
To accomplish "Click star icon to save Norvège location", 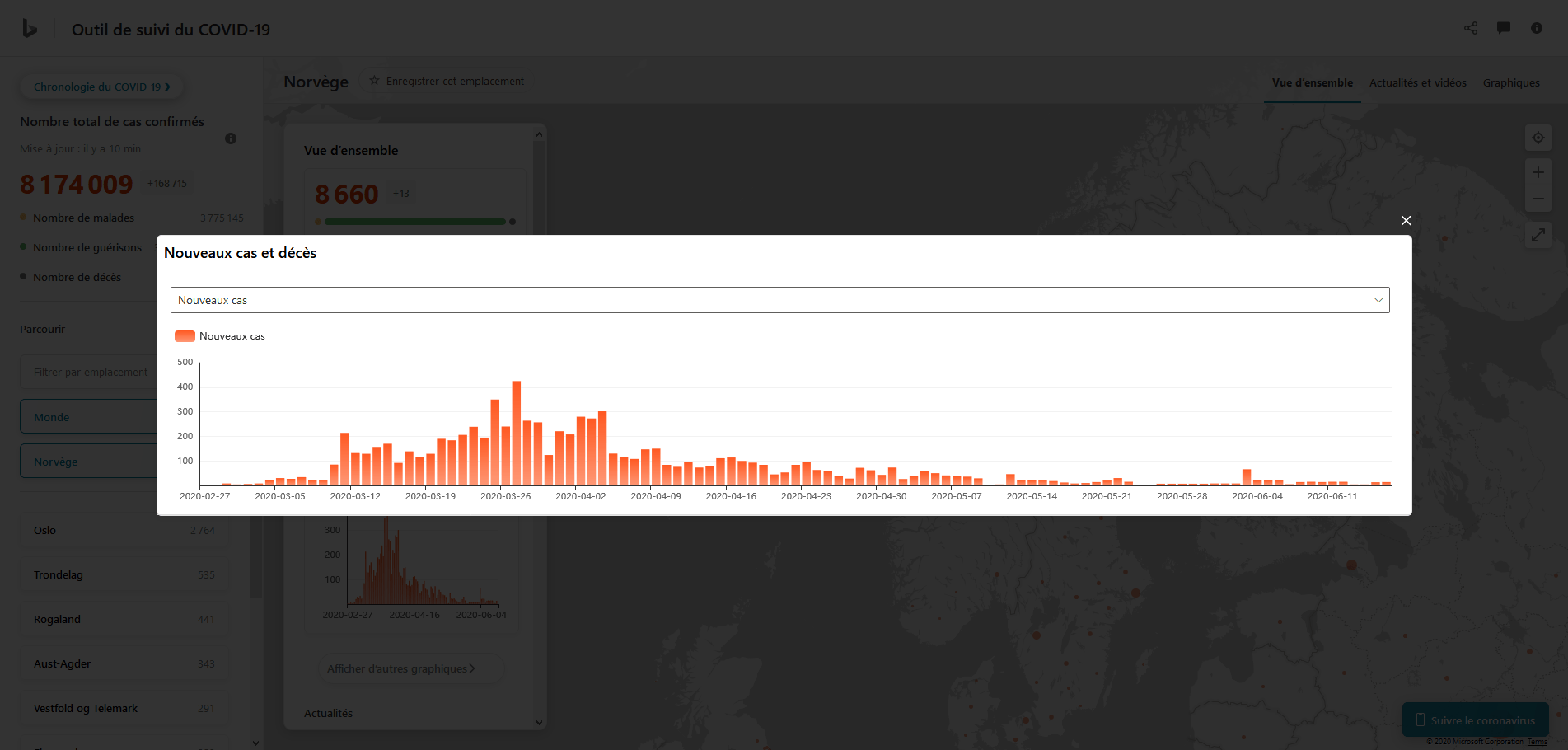I will tap(374, 81).
